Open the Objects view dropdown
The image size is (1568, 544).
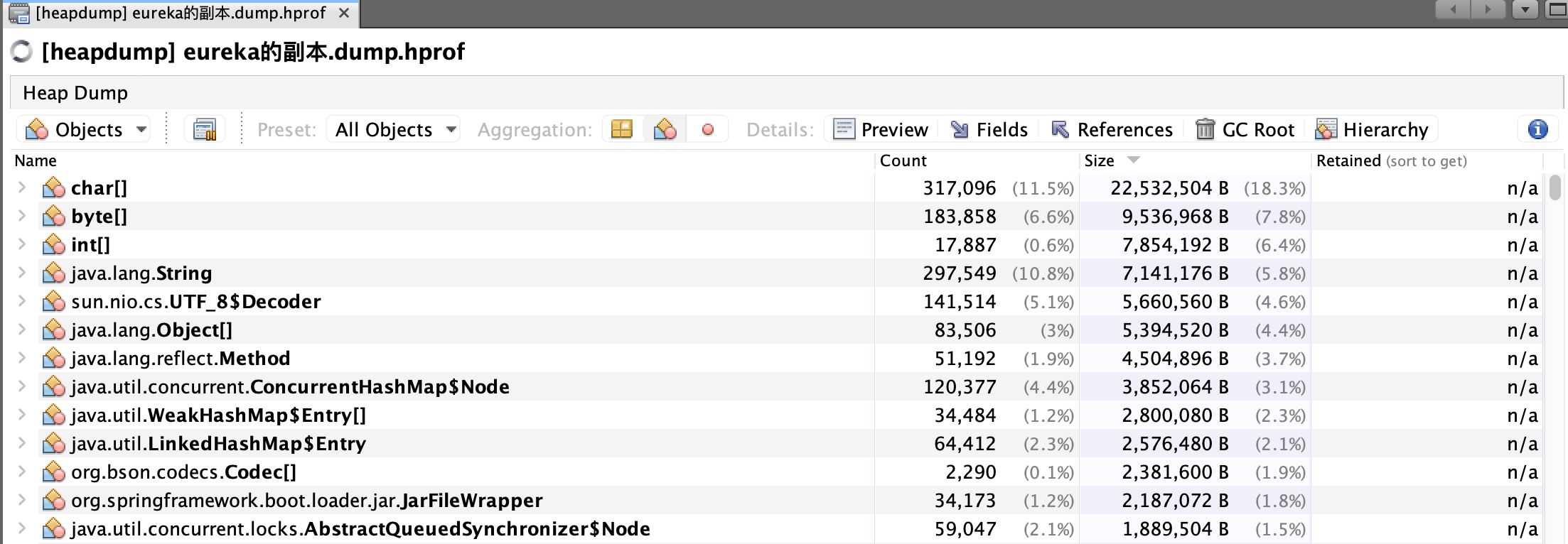(84, 130)
